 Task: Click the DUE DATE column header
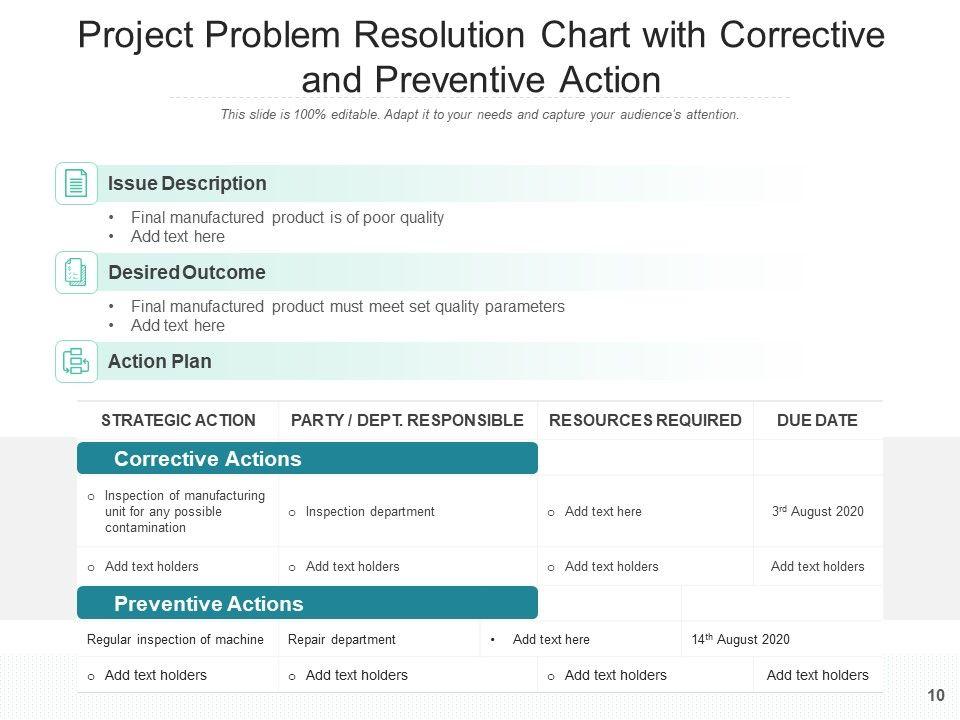817,421
